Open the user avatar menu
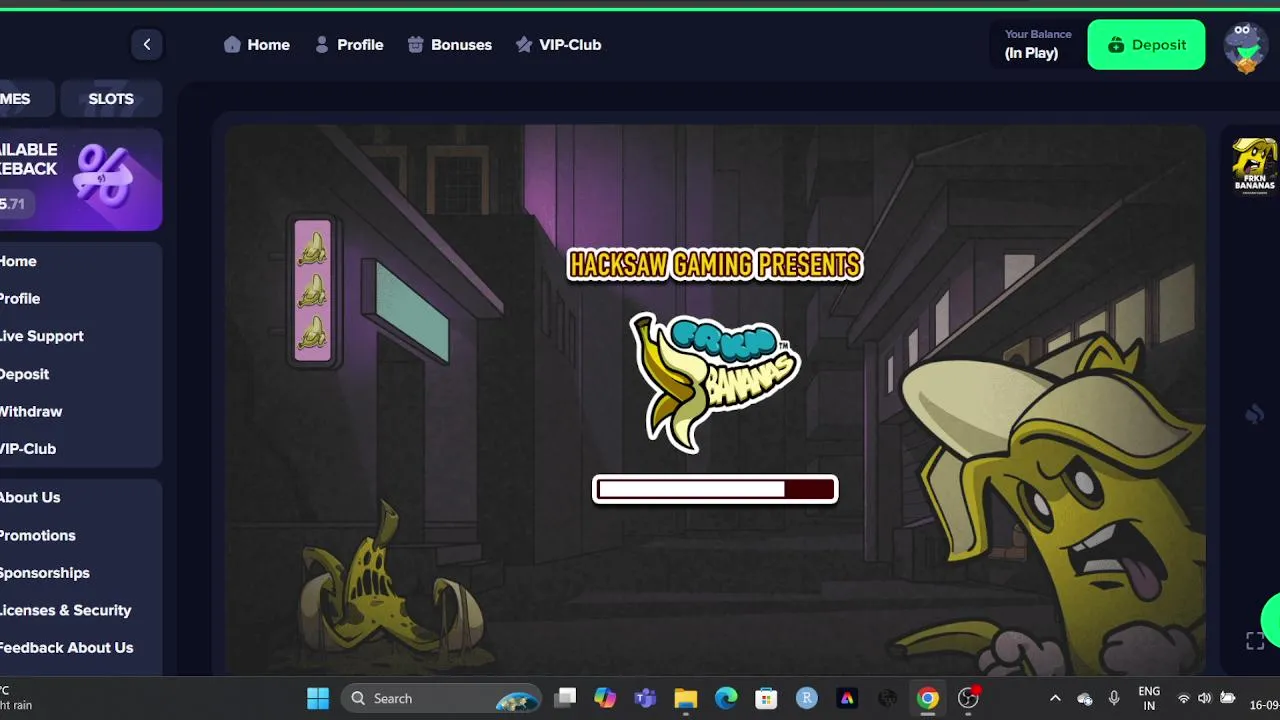 pos(1245,46)
